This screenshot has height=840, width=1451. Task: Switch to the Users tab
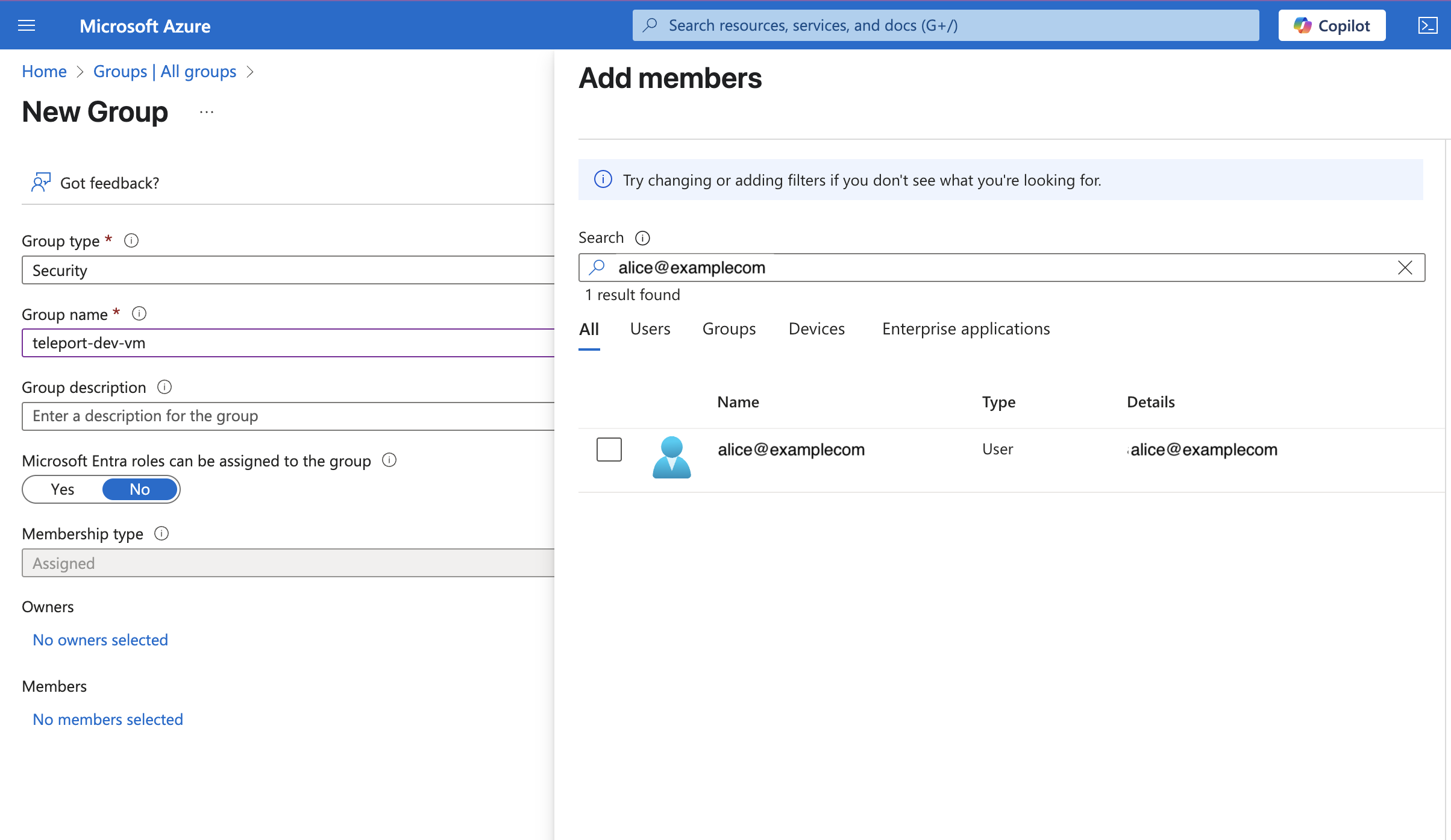pyautogui.click(x=650, y=328)
